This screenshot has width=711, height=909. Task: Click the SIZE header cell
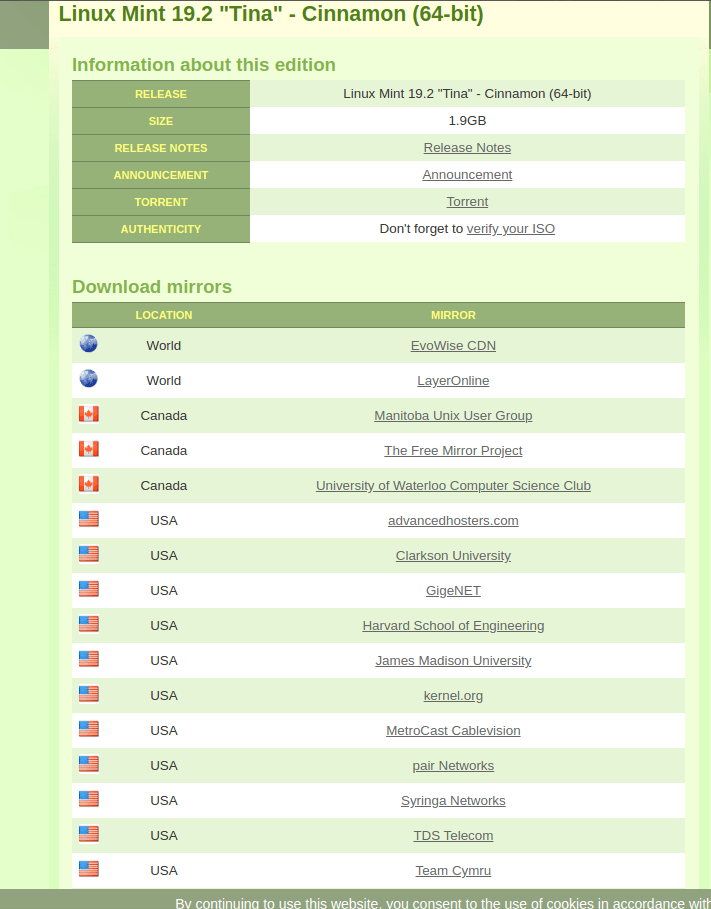pos(161,121)
